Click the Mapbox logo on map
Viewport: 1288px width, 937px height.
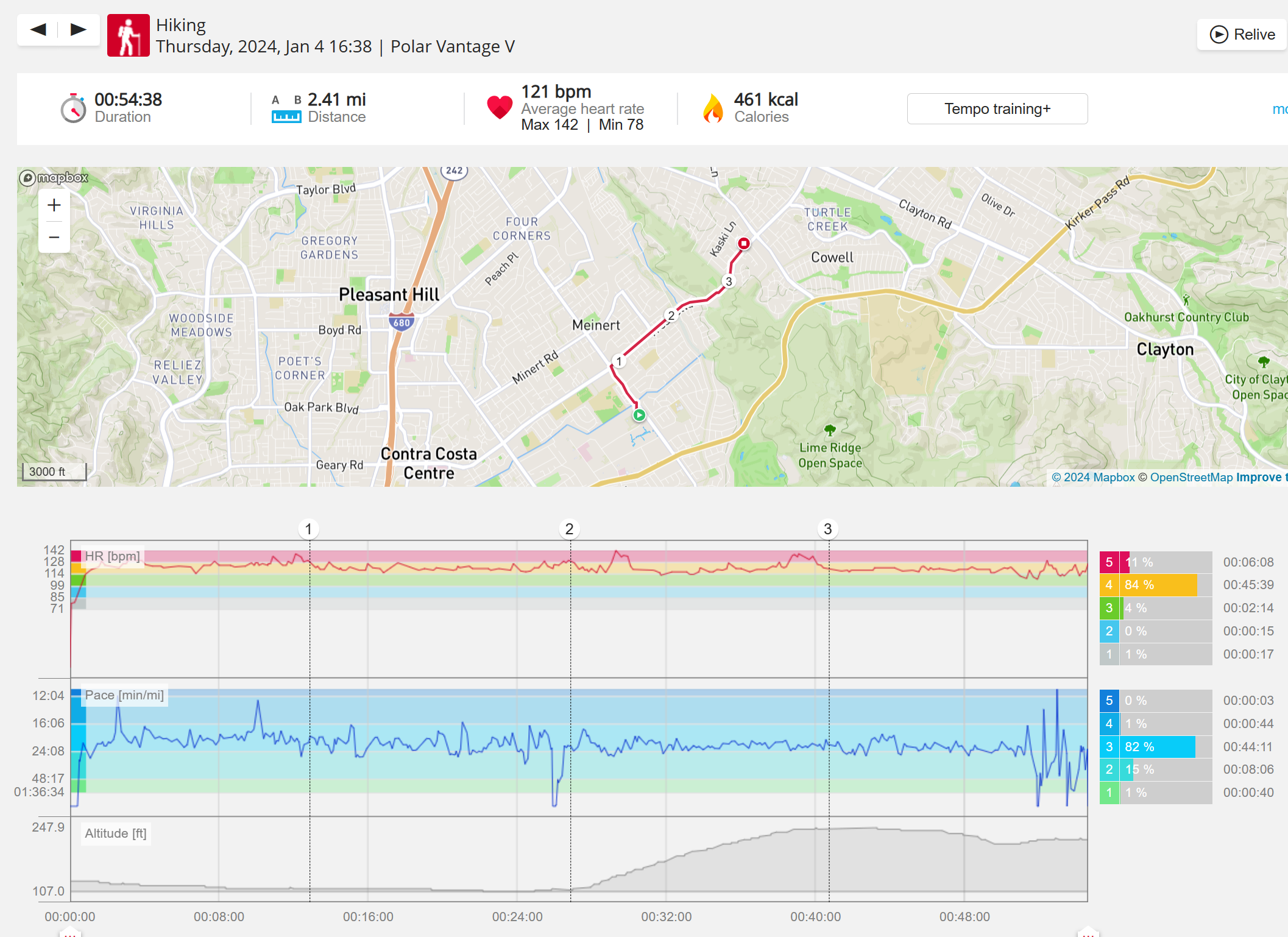click(54, 178)
